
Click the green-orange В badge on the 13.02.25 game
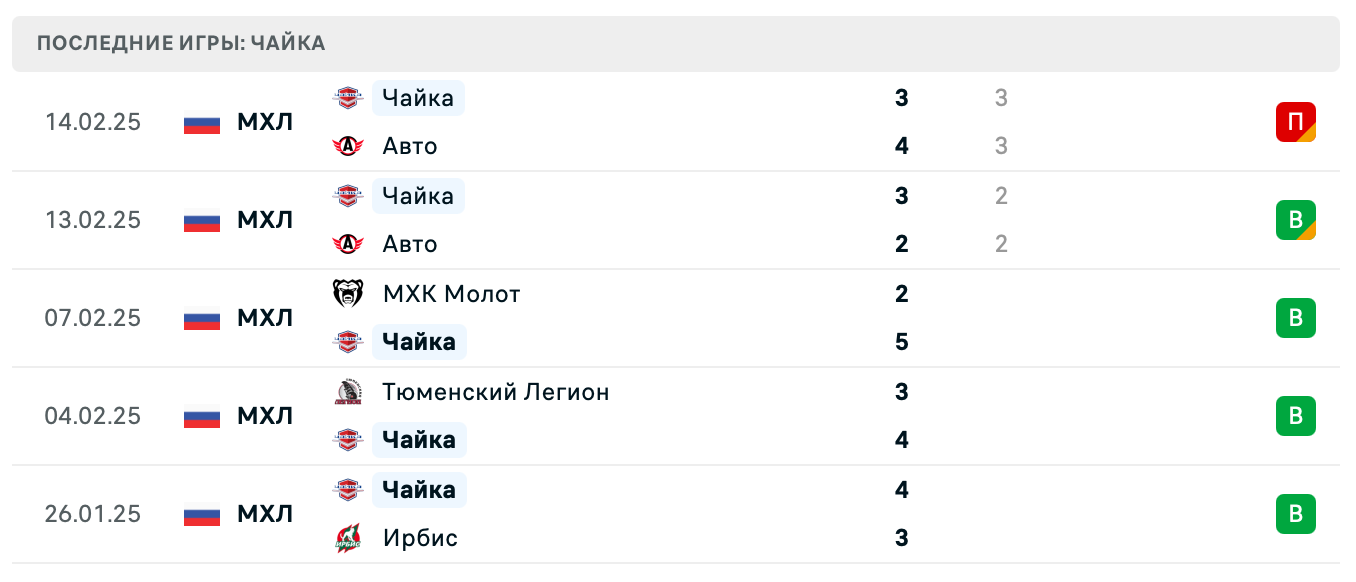(1296, 220)
